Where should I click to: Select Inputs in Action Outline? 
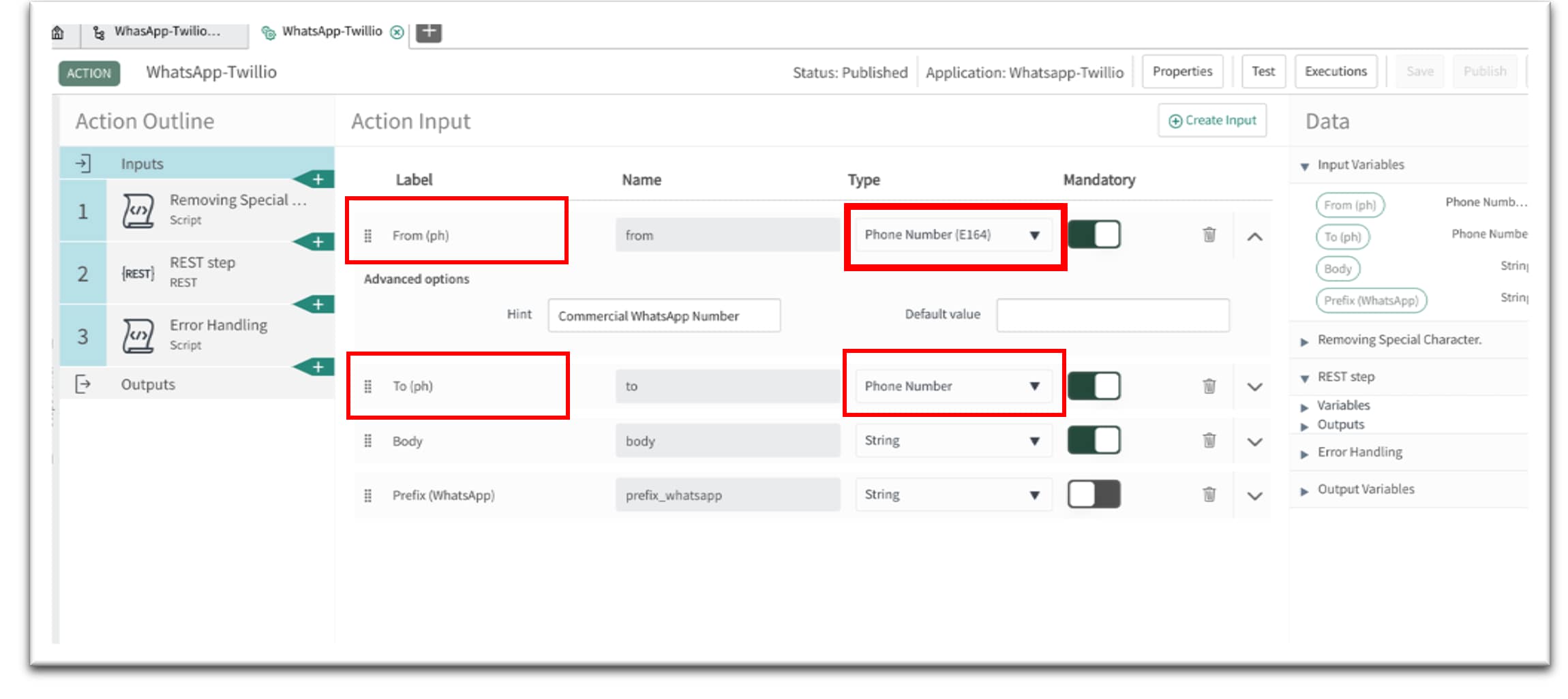tap(196, 164)
